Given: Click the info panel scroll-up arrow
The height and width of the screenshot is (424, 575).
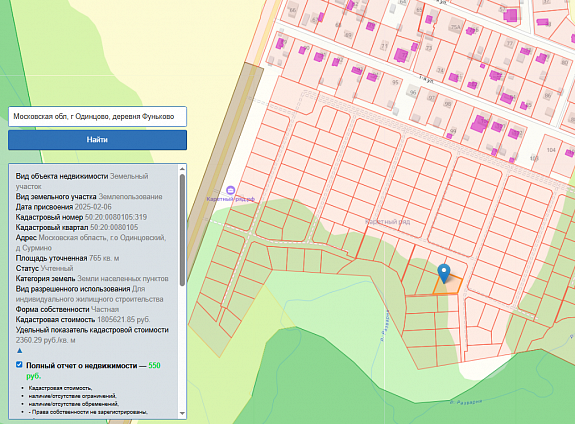Looking at the screenshot, I should 182,169.
